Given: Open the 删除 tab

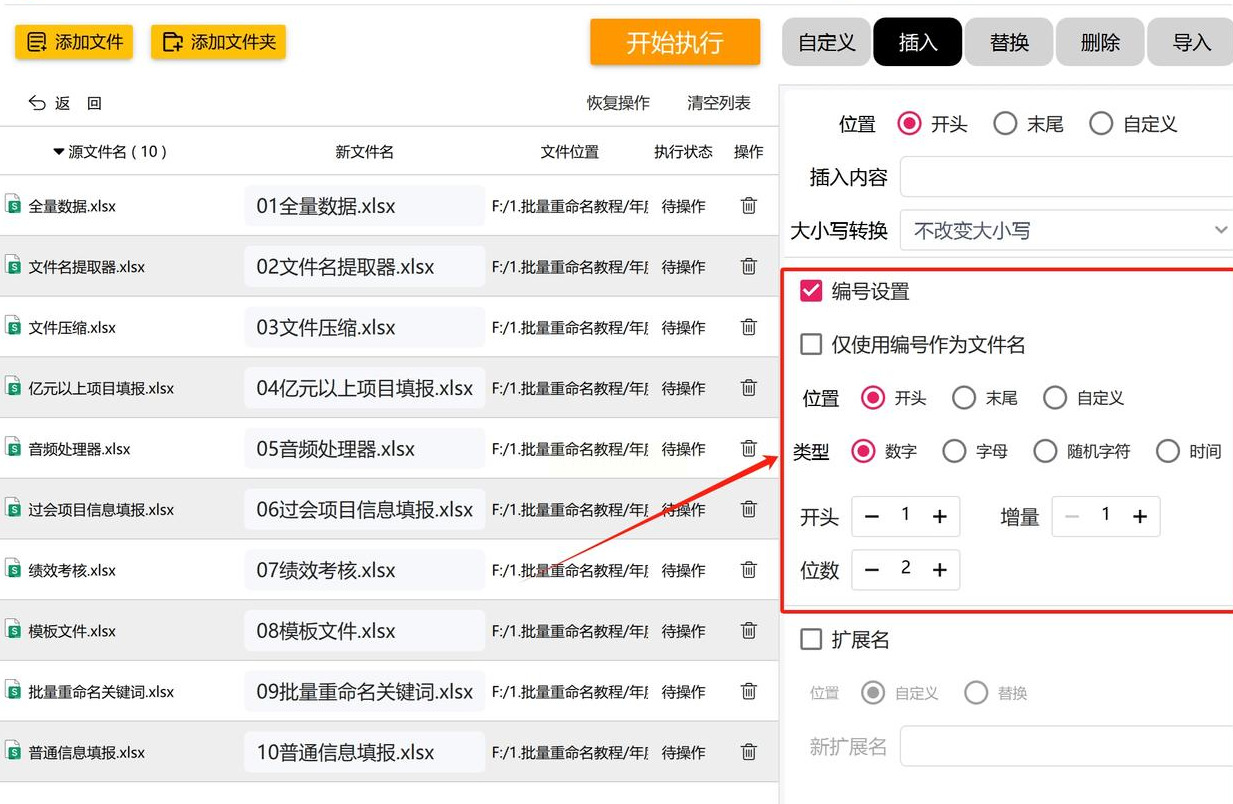Looking at the screenshot, I should click(1100, 43).
